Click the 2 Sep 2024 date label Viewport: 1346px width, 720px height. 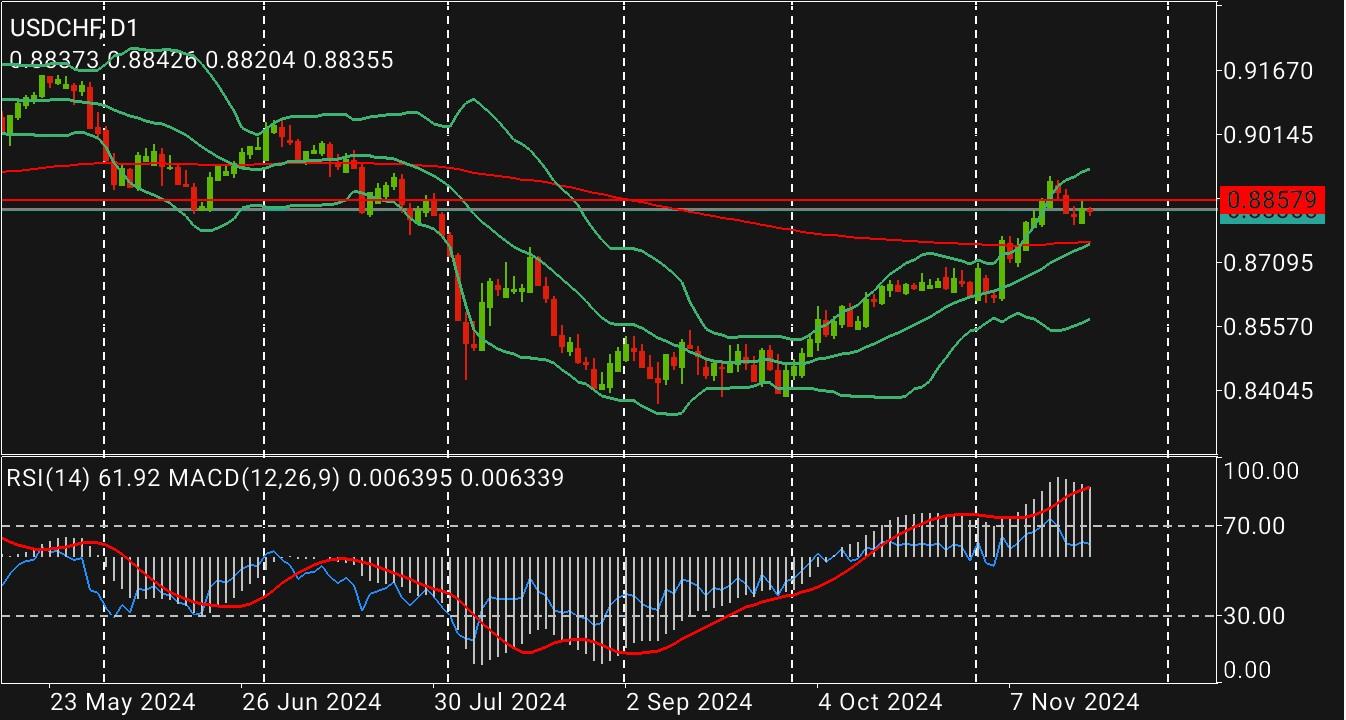coord(691,702)
